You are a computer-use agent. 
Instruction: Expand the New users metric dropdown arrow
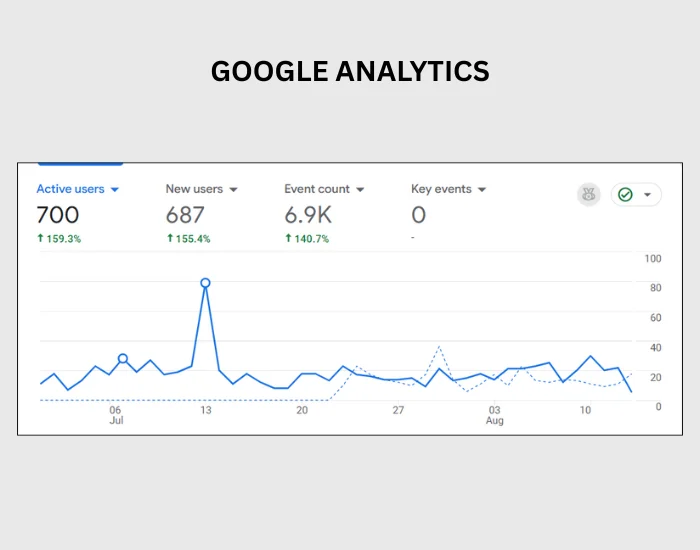(x=233, y=190)
